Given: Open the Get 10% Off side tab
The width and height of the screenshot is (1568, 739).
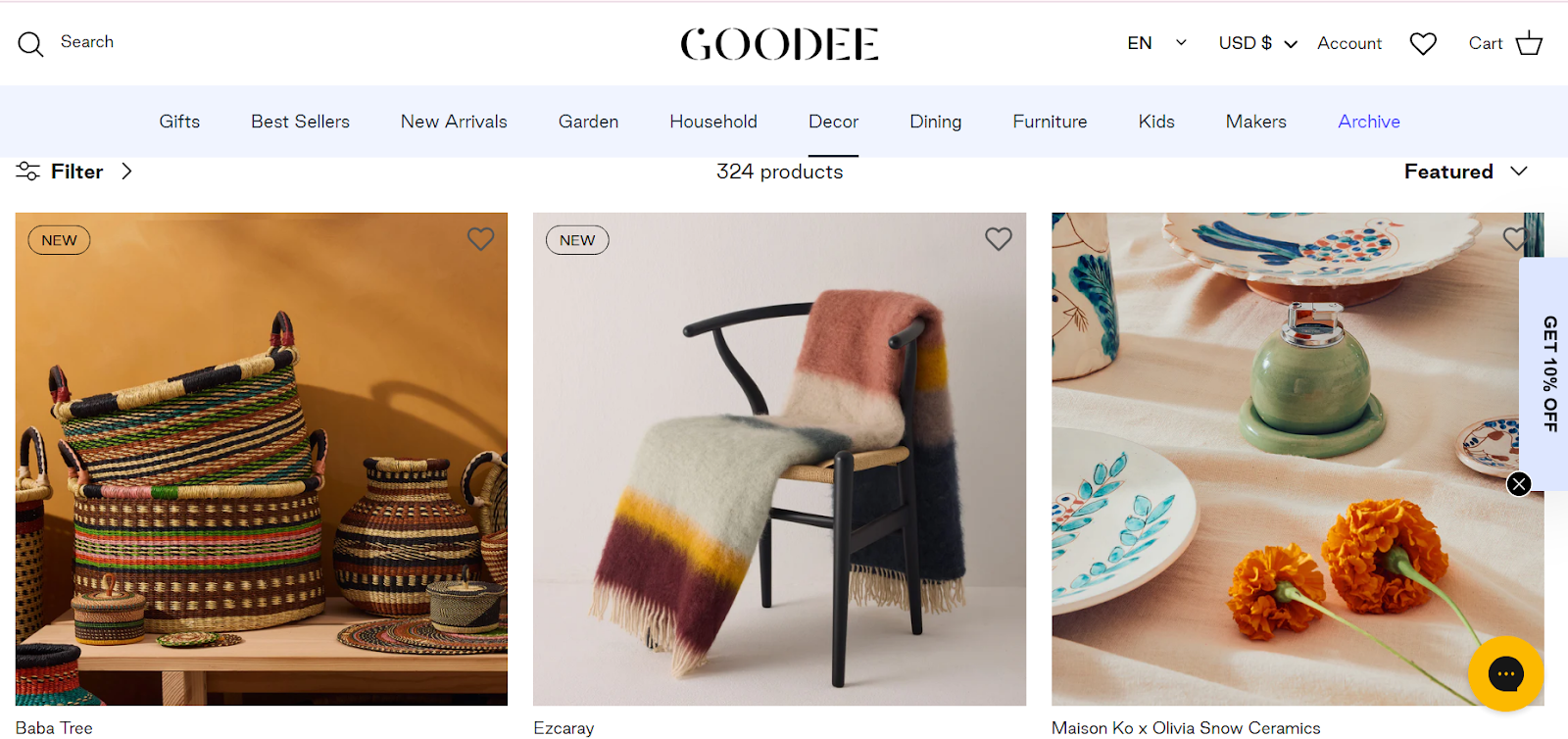Looking at the screenshot, I should [x=1548, y=374].
